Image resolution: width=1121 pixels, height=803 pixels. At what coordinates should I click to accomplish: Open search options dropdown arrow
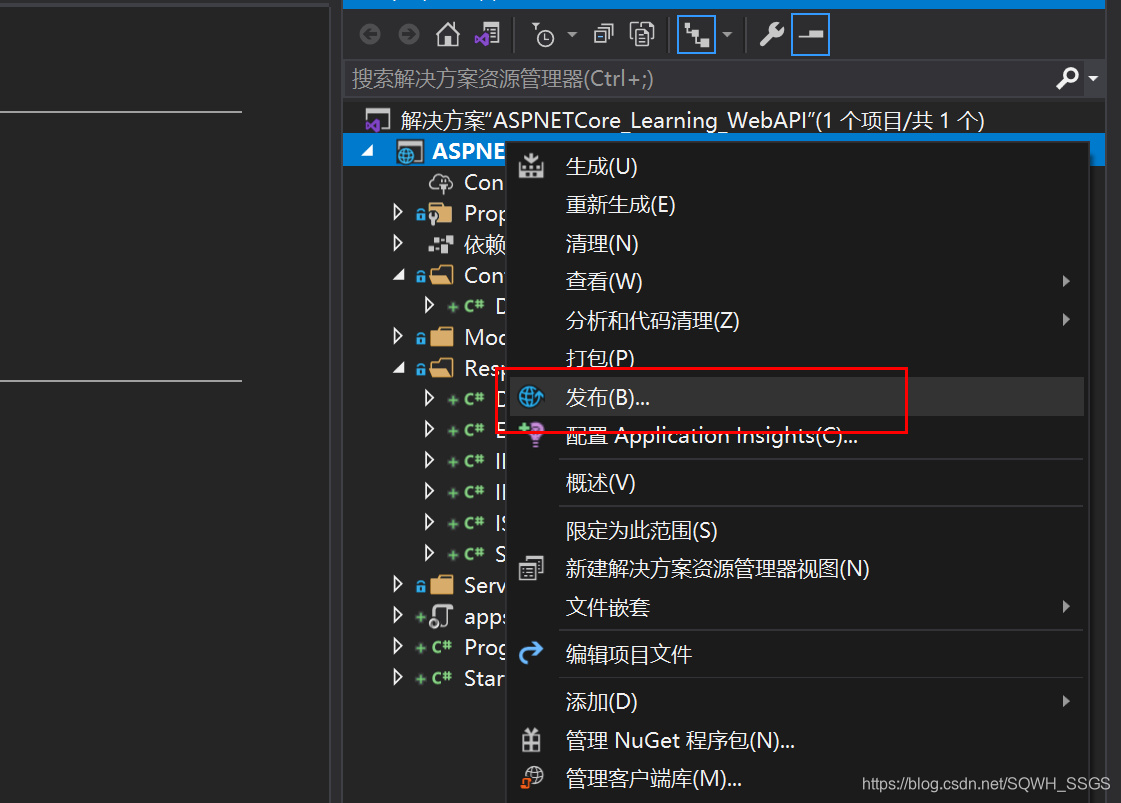[1093, 78]
